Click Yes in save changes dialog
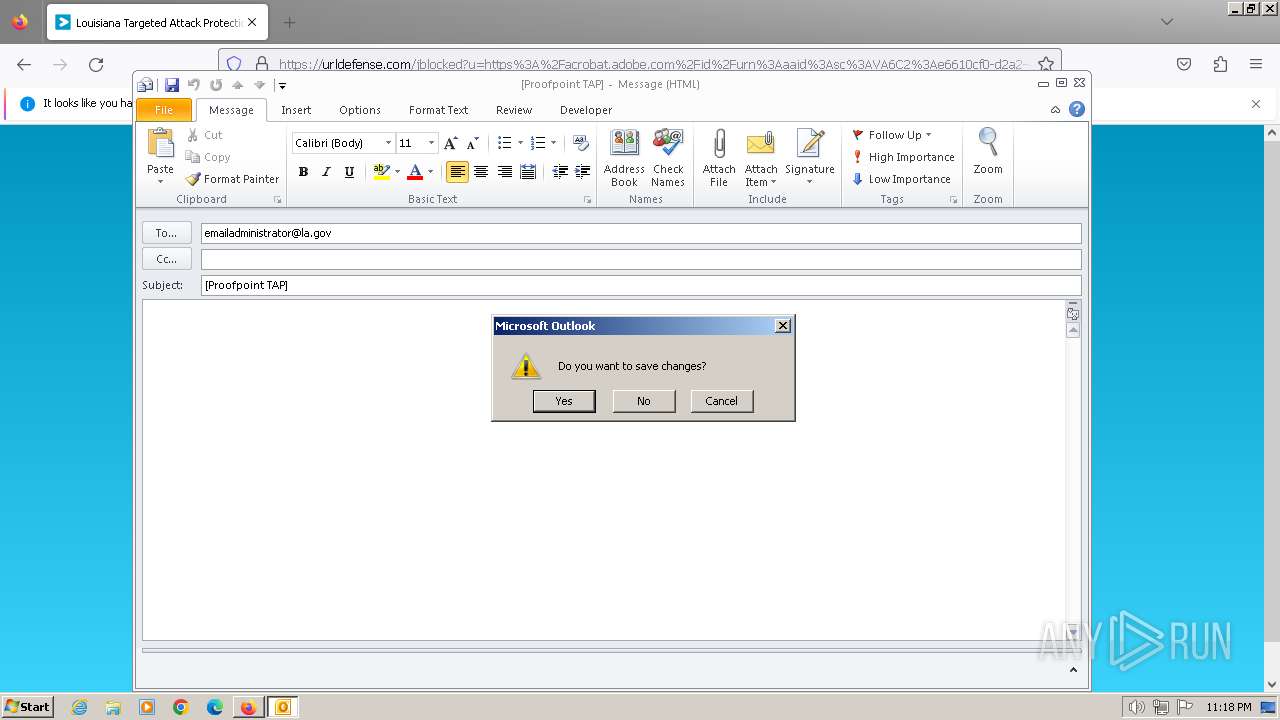This screenshot has width=1280, height=720. (x=564, y=401)
